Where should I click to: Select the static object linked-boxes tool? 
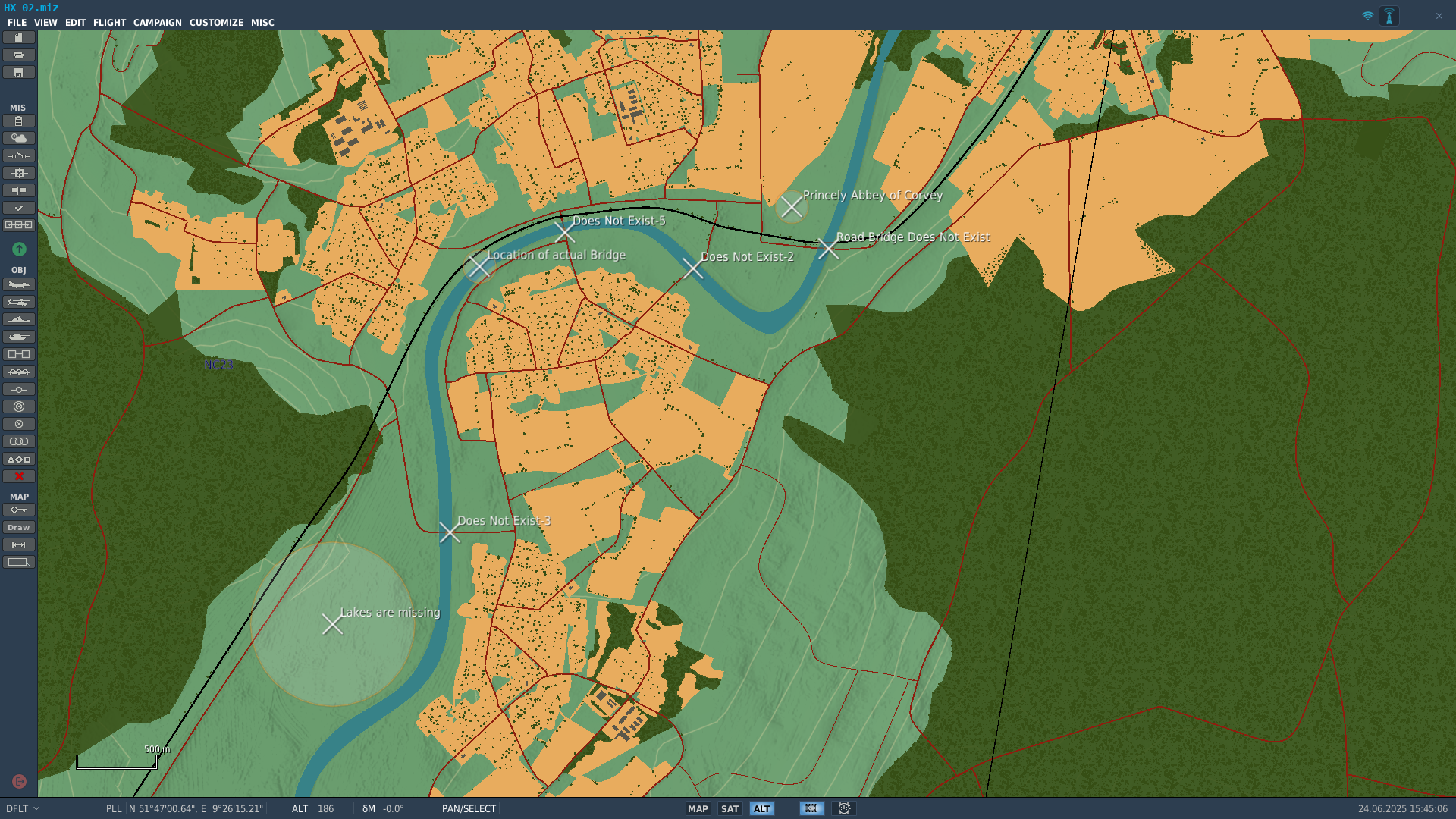point(19,354)
